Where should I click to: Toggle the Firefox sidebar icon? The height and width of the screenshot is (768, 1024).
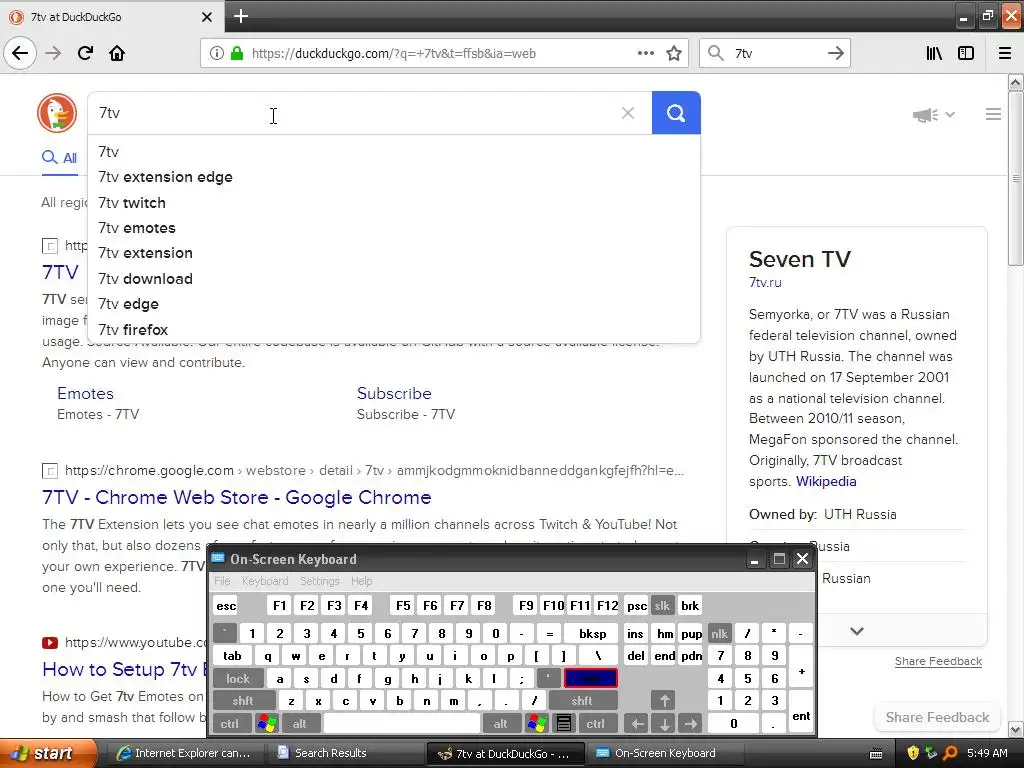click(966, 53)
